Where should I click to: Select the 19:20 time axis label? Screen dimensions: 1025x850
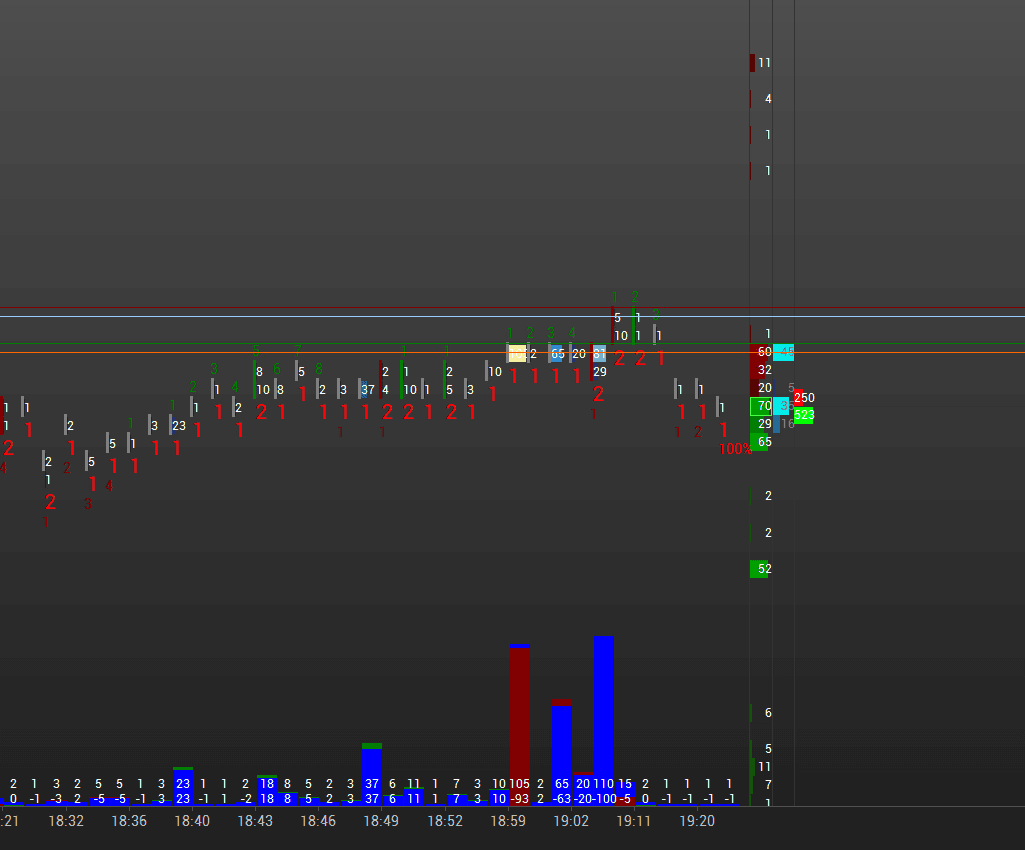[x=697, y=821]
